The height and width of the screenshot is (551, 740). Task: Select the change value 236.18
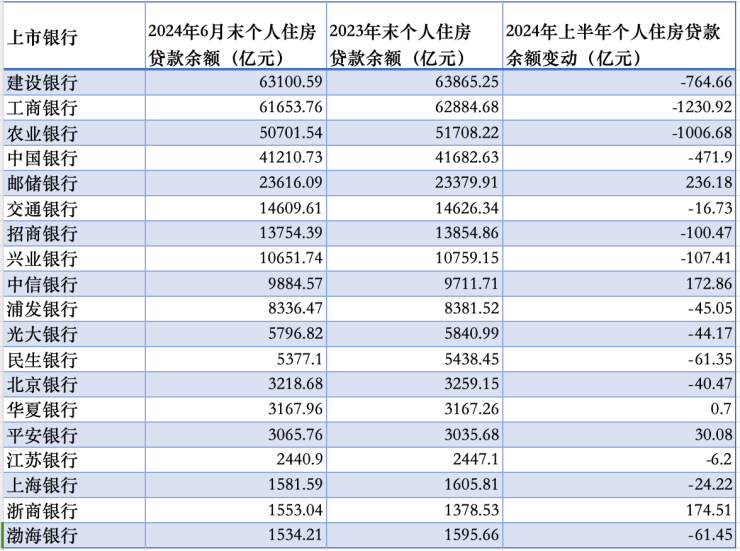click(x=709, y=182)
